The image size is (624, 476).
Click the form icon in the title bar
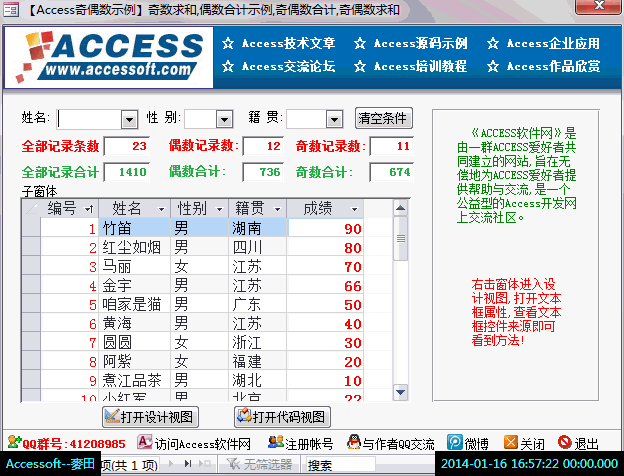point(11,9)
